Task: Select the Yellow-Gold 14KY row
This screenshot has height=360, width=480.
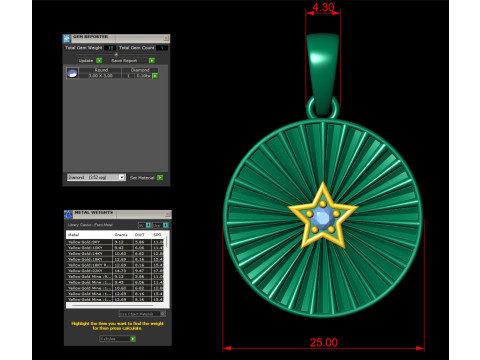Action: coord(115,254)
